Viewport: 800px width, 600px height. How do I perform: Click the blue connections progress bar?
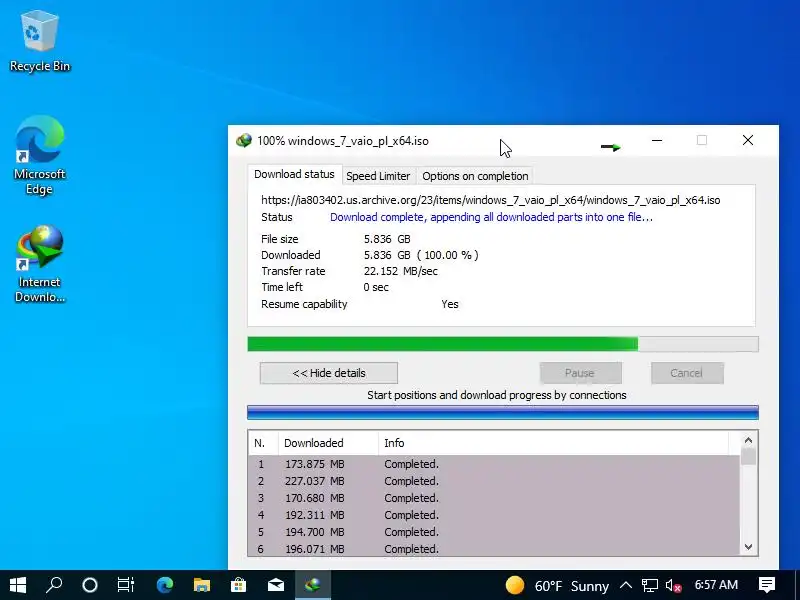click(503, 412)
